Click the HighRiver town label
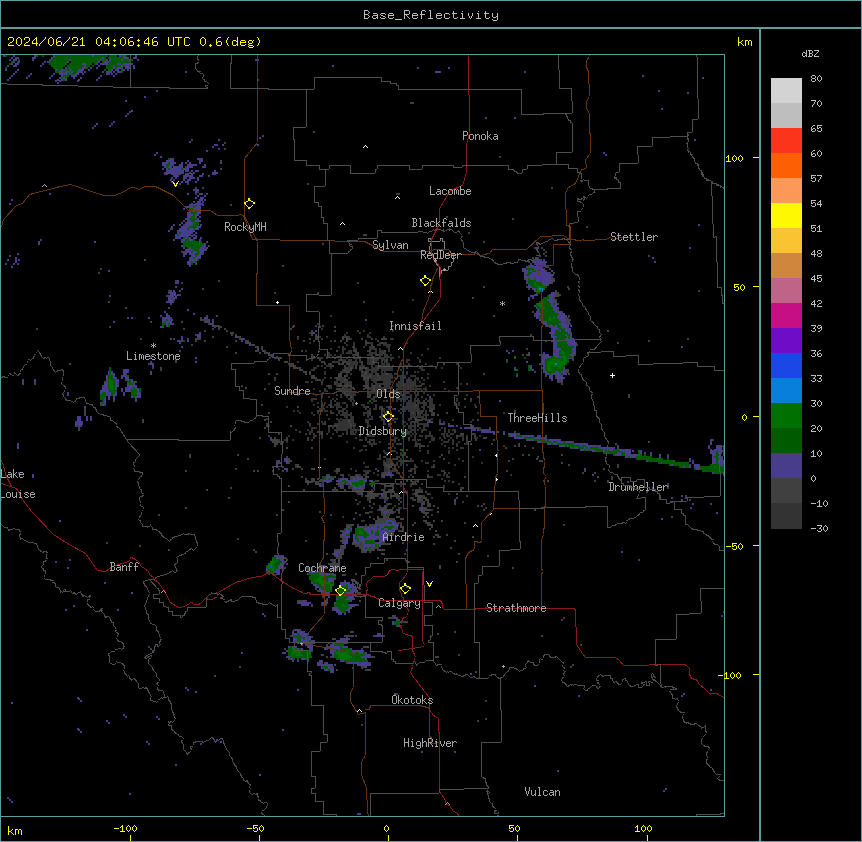The height and width of the screenshot is (842, 862). [430, 743]
